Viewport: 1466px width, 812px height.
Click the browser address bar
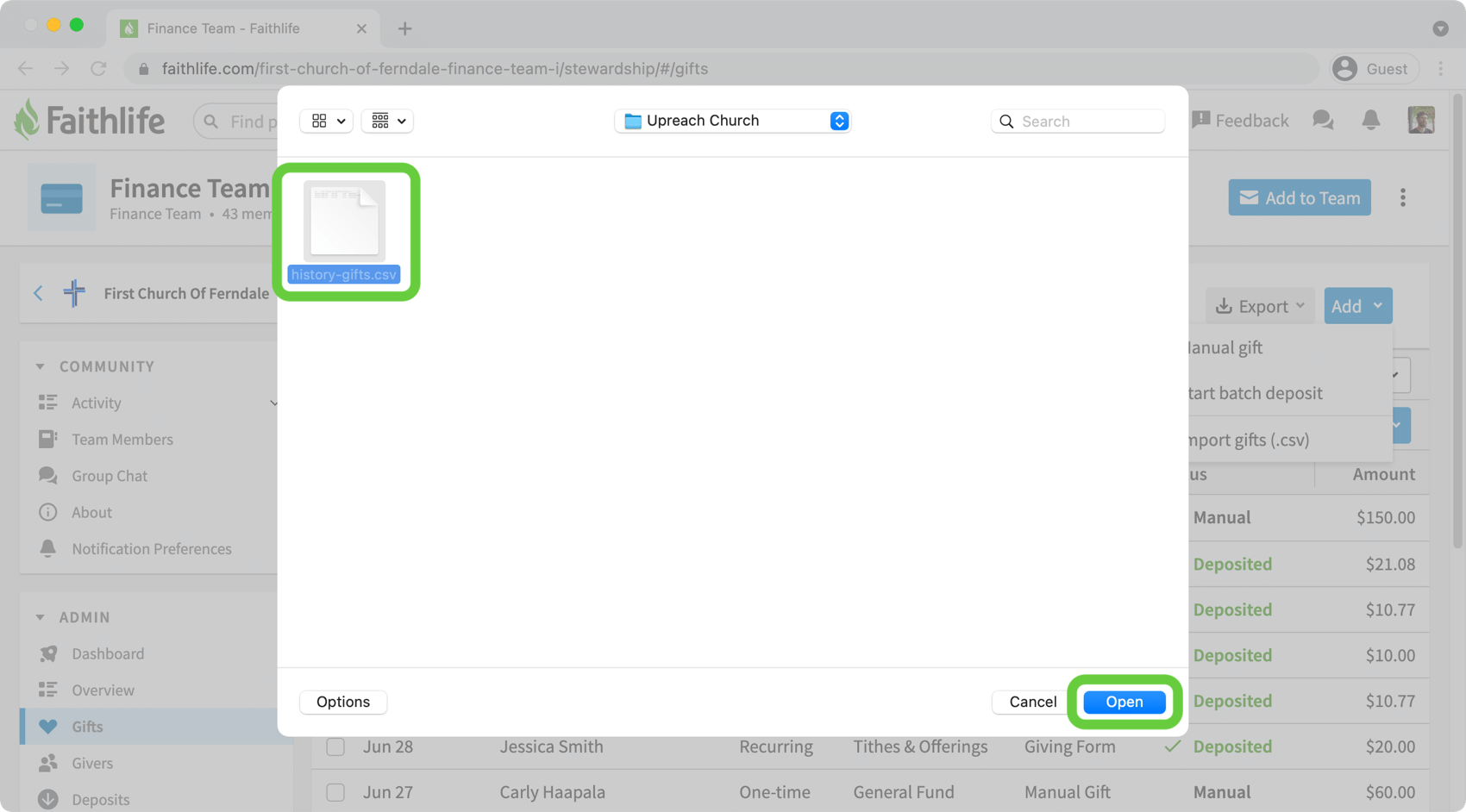(x=720, y=69)
